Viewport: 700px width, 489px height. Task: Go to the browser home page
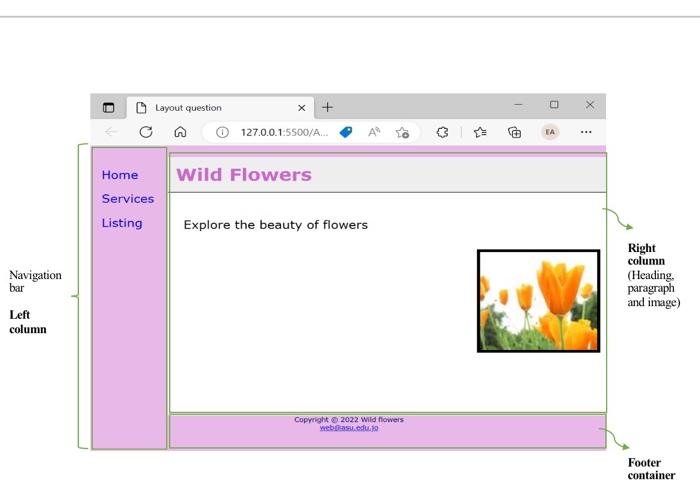pos(180,132)
